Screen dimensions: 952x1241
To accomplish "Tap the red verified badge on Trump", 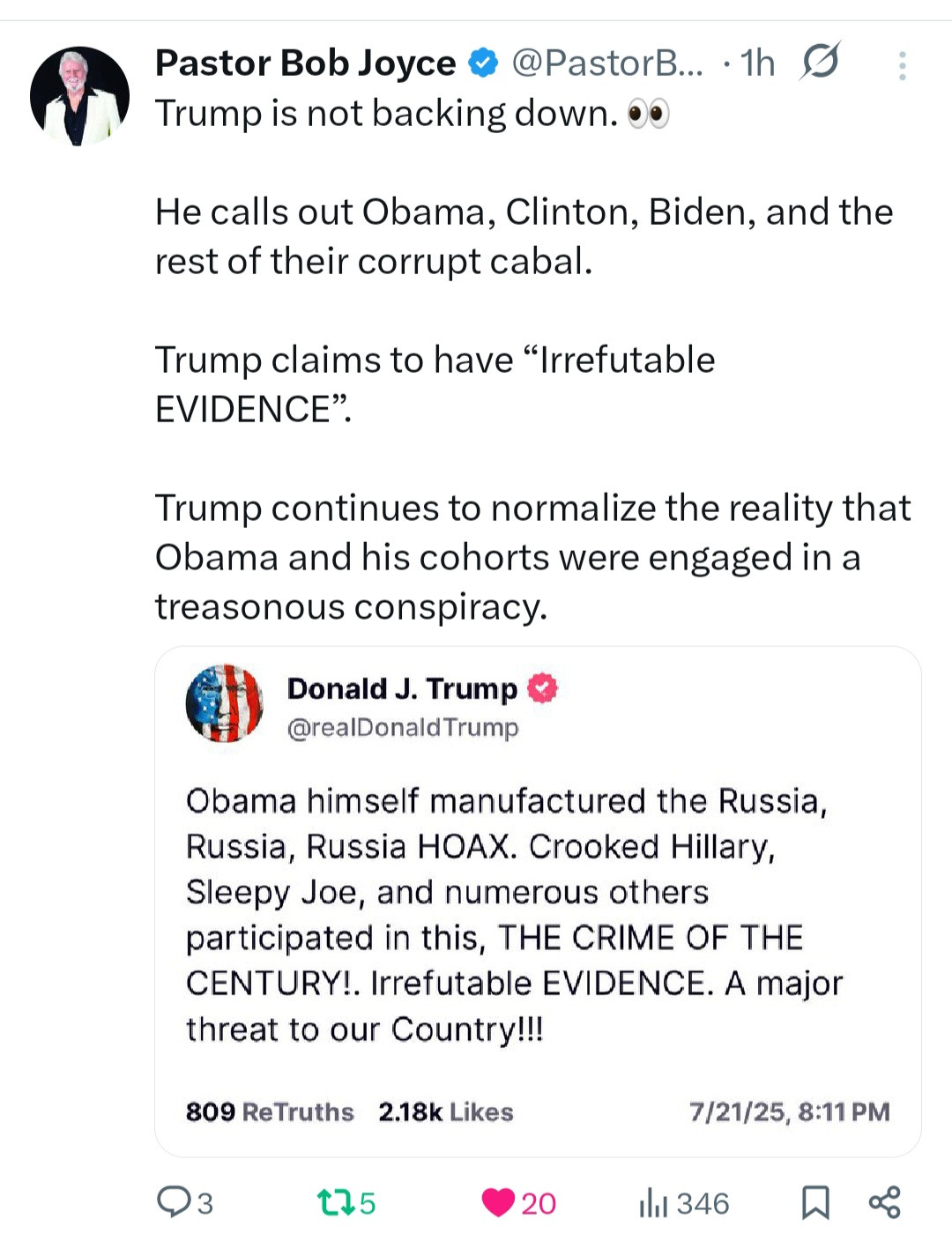I will point(542,688).
